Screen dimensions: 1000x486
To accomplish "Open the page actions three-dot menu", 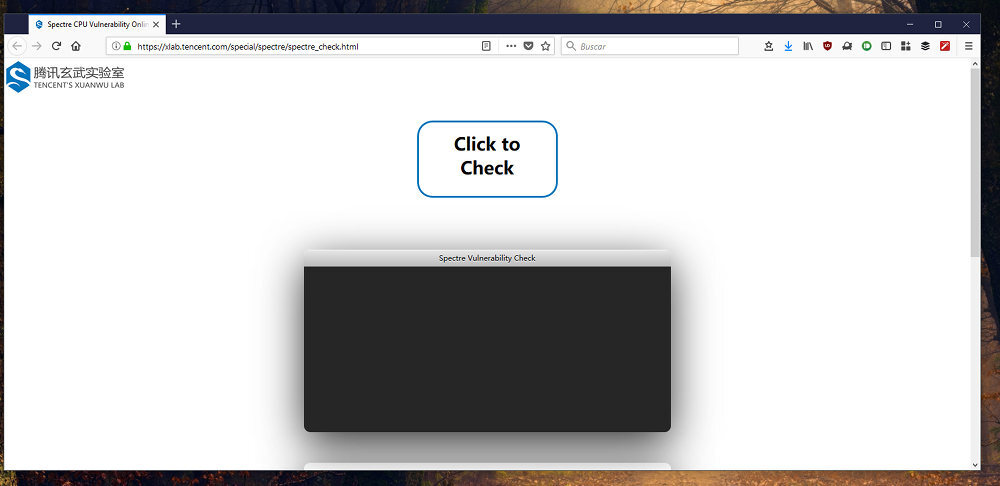I will (511, 46).
